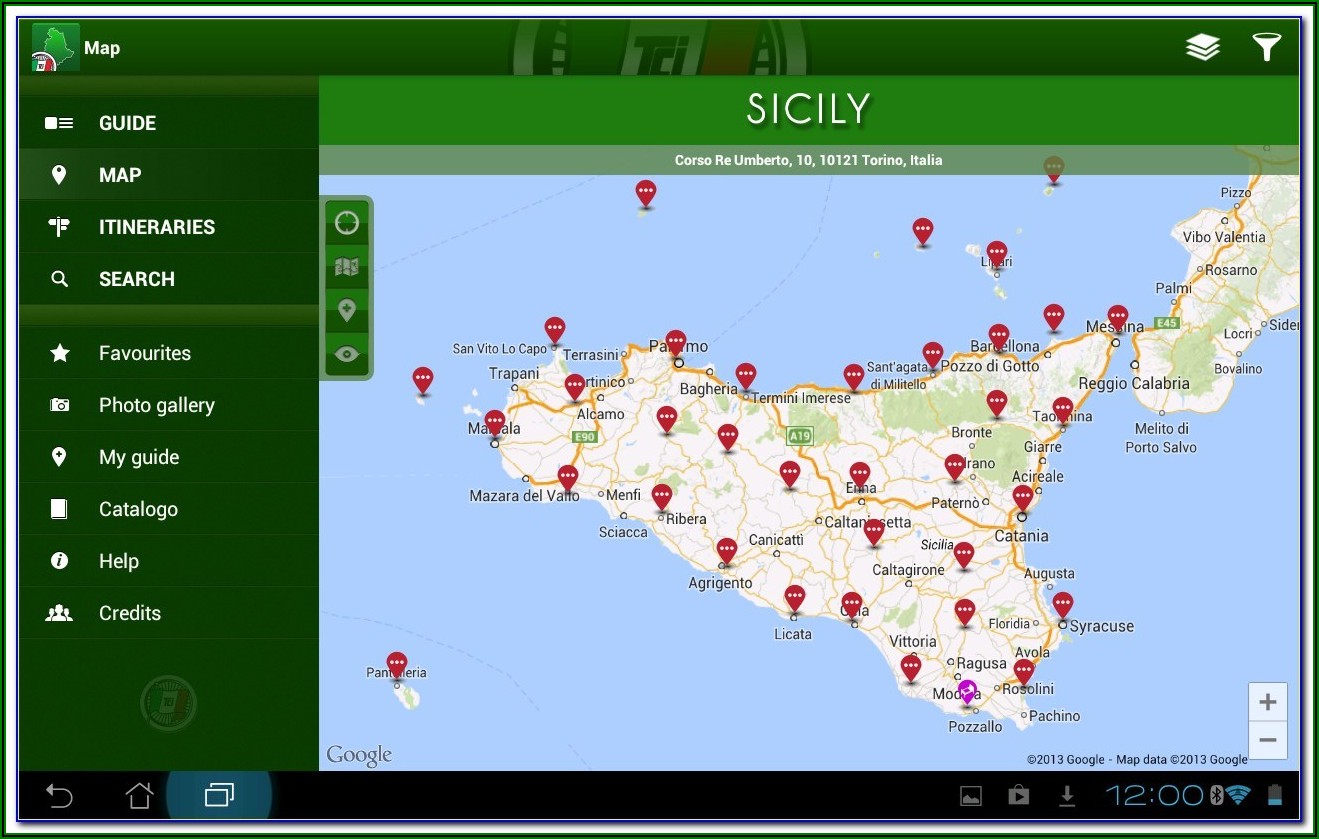Toggle the eye visibility button on map
This screenshot has width=1319, height=839.
point(347,355)
